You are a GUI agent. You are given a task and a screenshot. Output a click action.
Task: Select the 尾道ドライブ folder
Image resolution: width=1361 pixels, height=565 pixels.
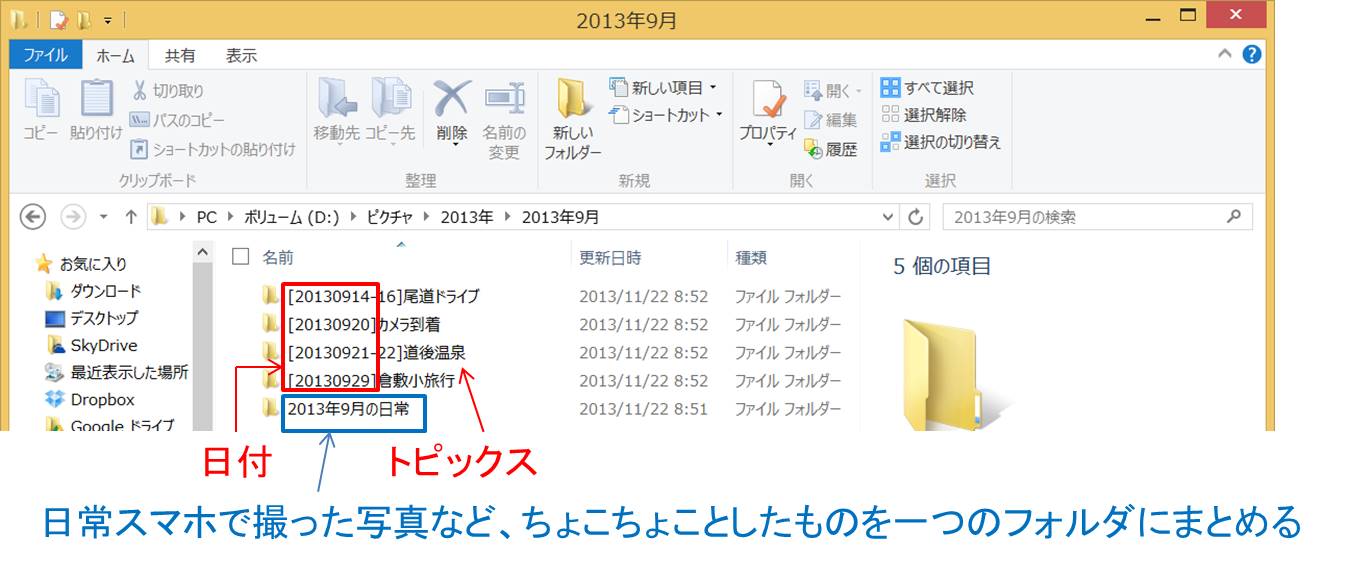click(371, 296)
